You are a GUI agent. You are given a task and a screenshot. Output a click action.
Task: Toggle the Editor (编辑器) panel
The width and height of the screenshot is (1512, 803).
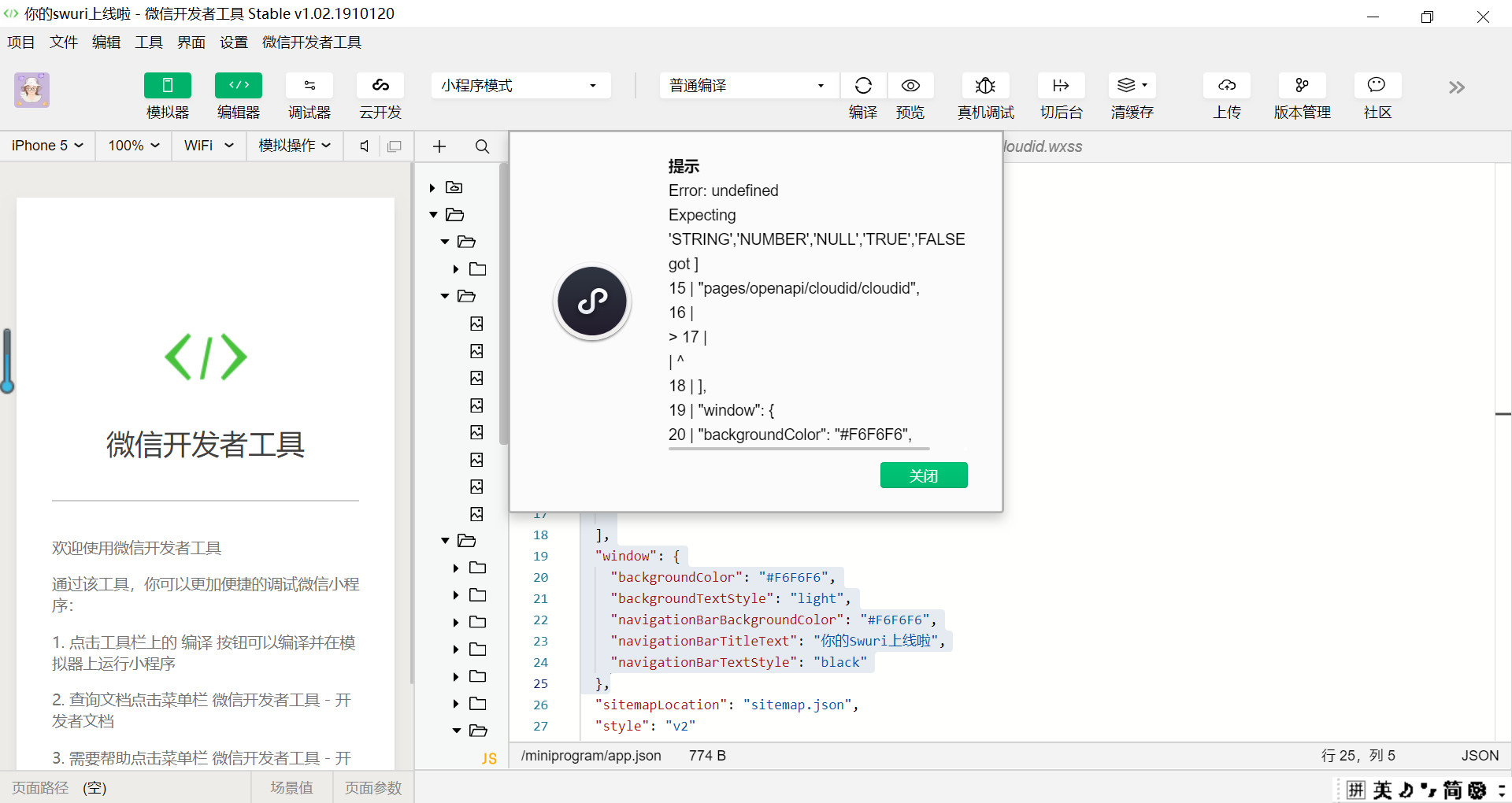pos(238,86)
